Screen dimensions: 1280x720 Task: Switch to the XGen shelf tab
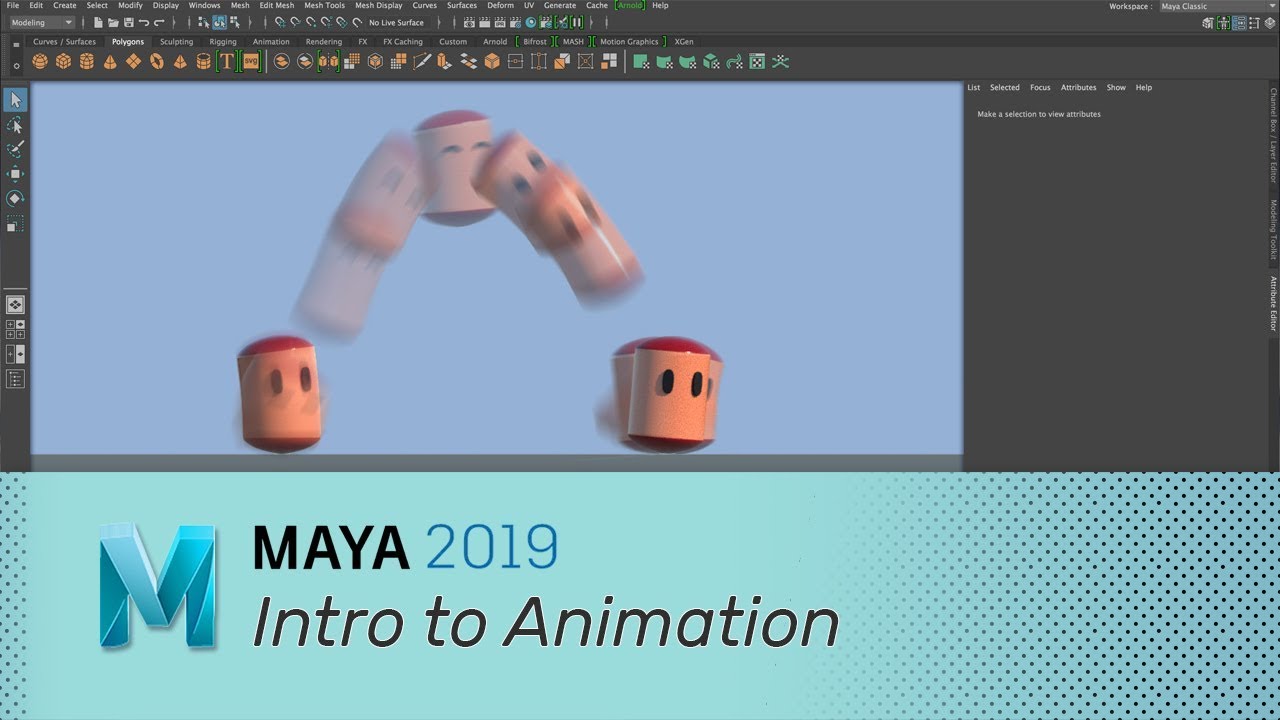pos(684,42)
